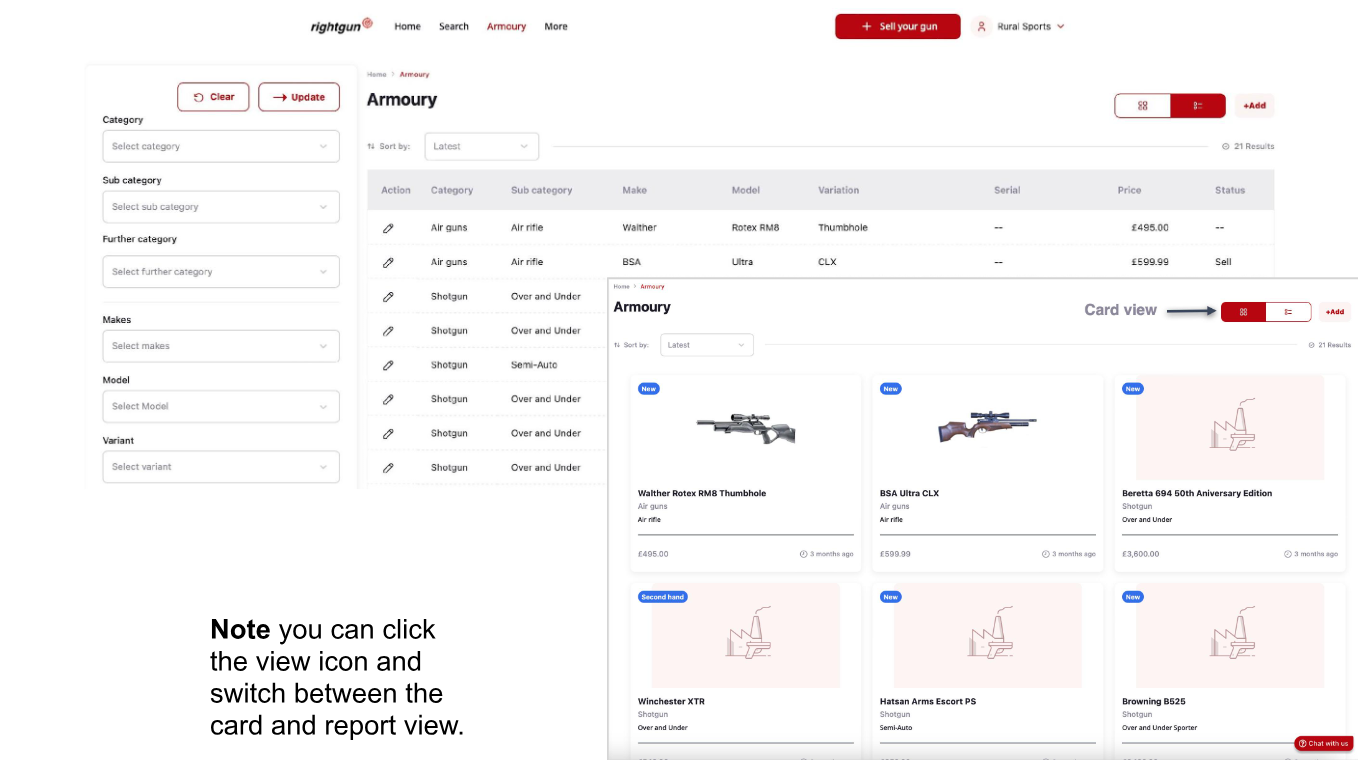Screen dimensions: 1358x760
Task: Open the Chat with us widget
Action: 1324,744
